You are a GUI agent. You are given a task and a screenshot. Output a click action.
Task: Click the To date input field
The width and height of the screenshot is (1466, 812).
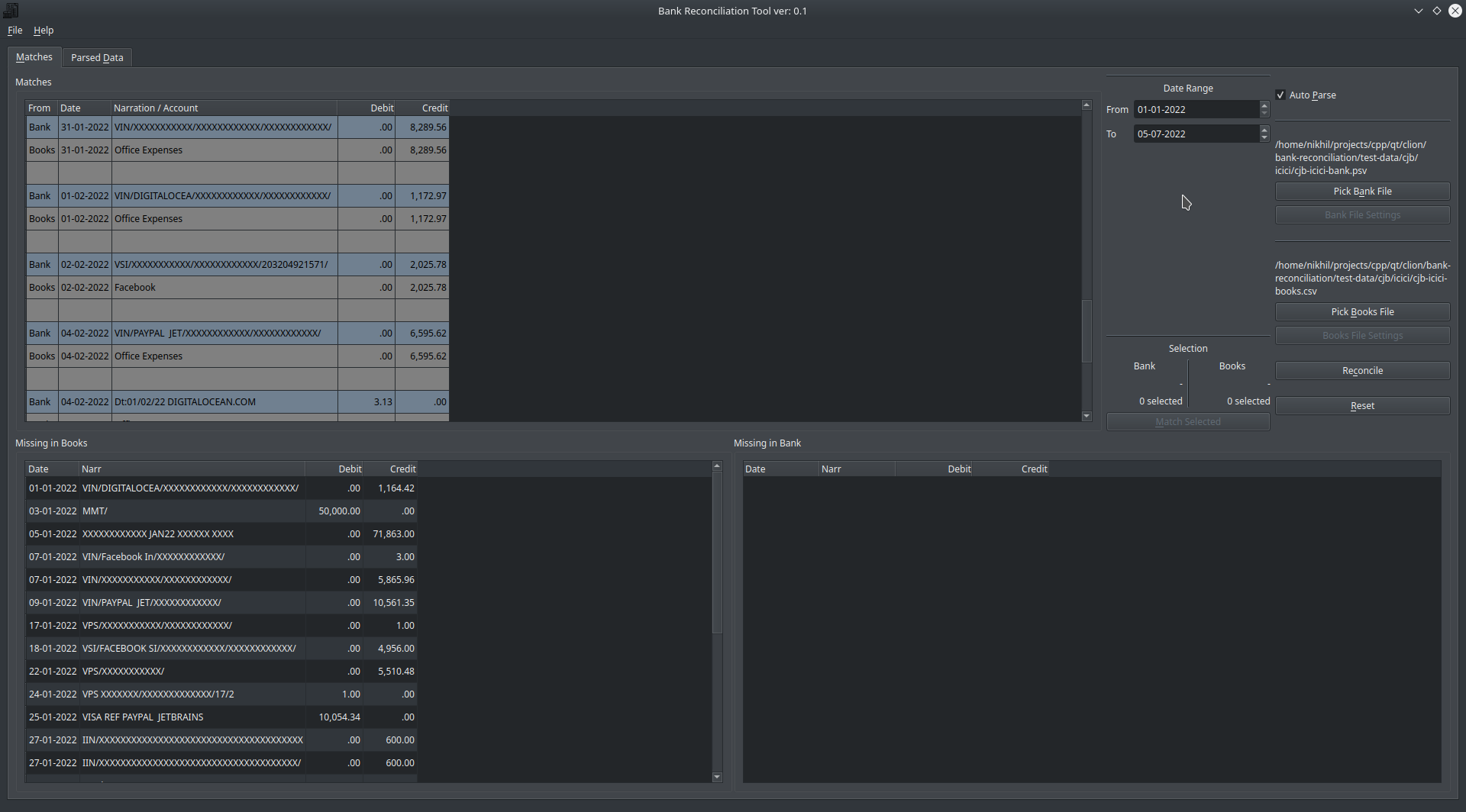(x=1196, y=134)
